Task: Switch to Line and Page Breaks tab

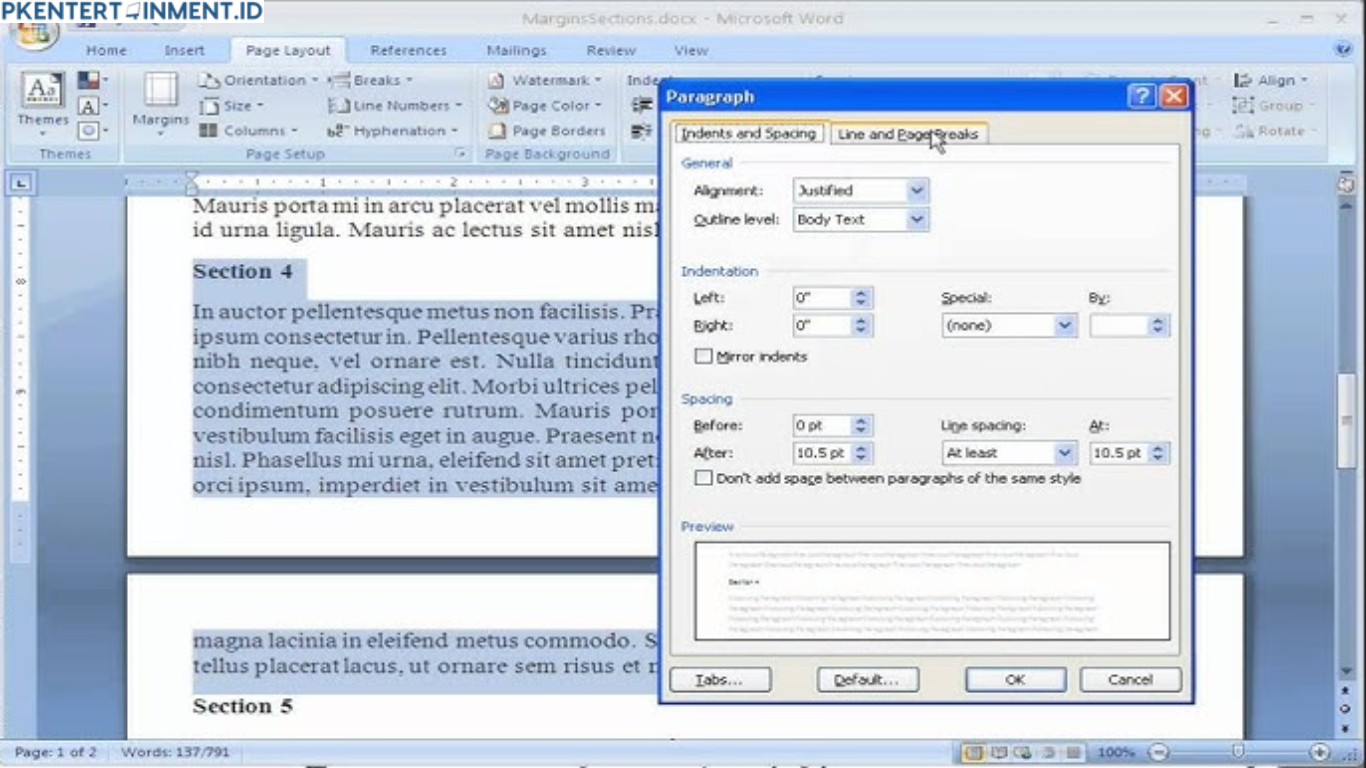Action: coord(908,132)
